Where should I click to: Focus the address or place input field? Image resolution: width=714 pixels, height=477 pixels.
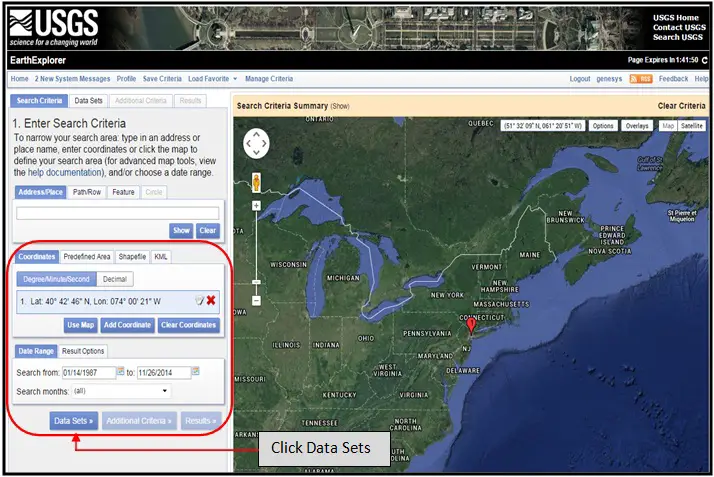pyautogui.click(x=117, y=213)
